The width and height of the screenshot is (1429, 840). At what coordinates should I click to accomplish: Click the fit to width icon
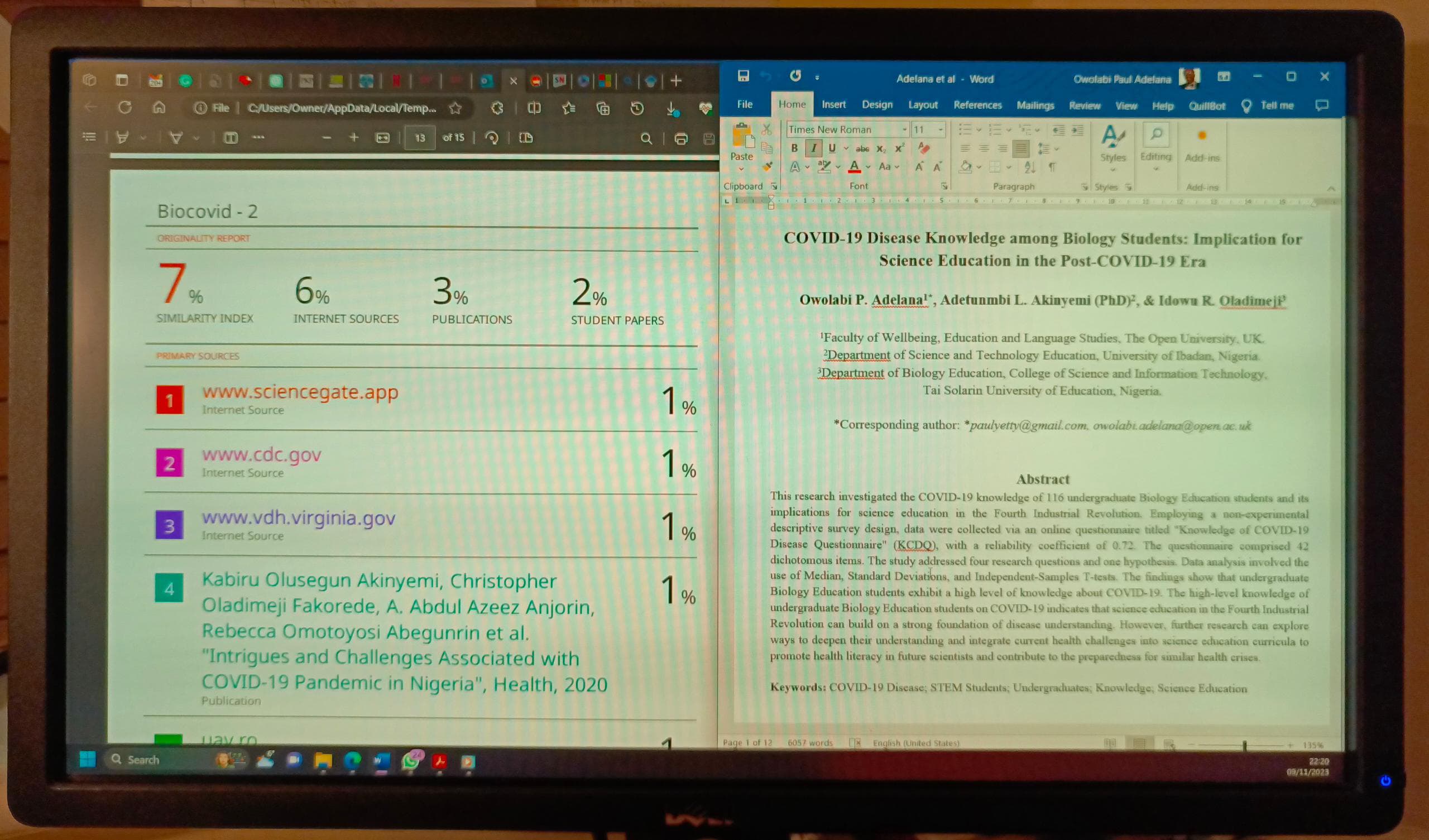383,138
